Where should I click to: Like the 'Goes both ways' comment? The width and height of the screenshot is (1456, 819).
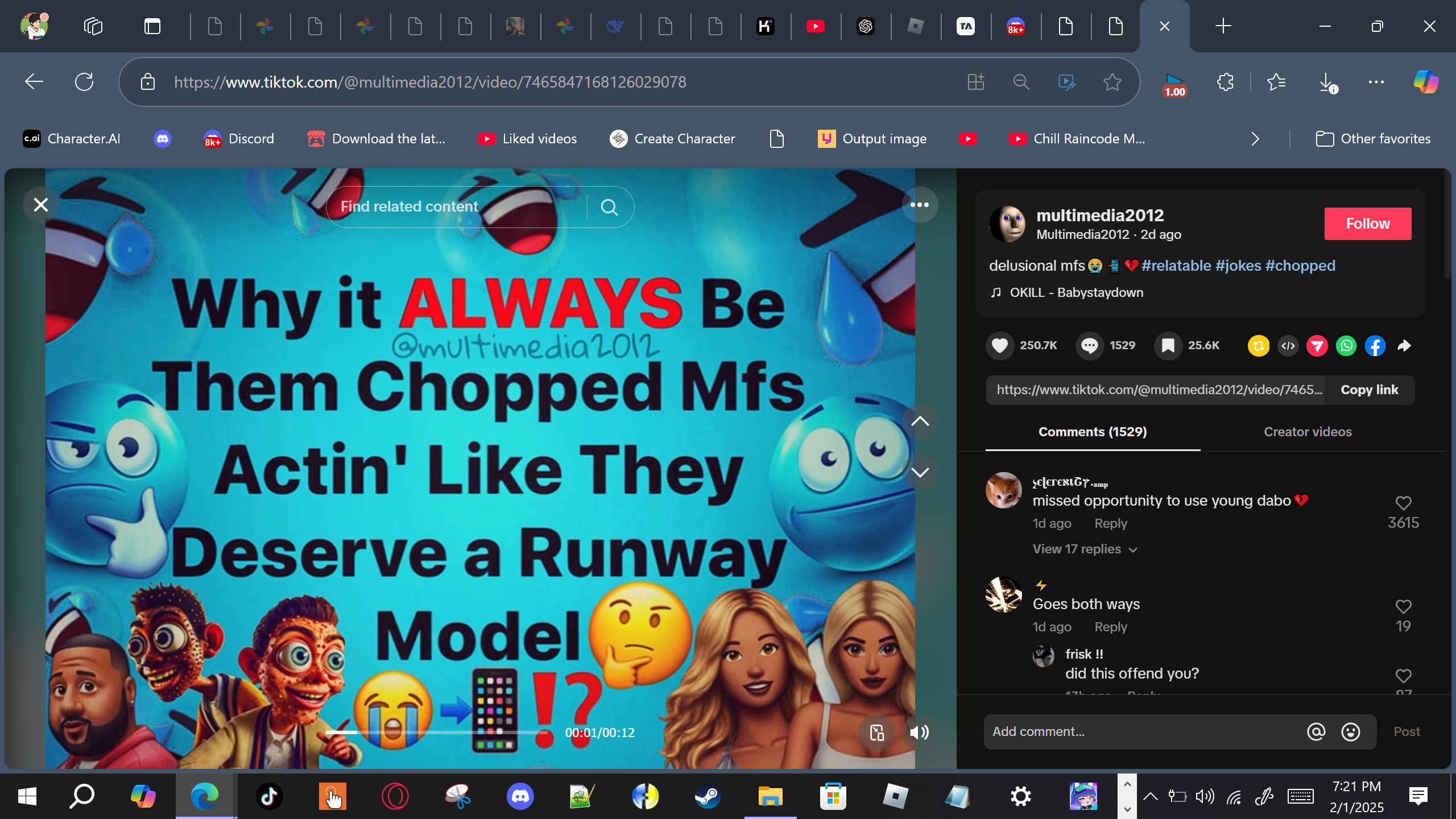click(1403, 606)
